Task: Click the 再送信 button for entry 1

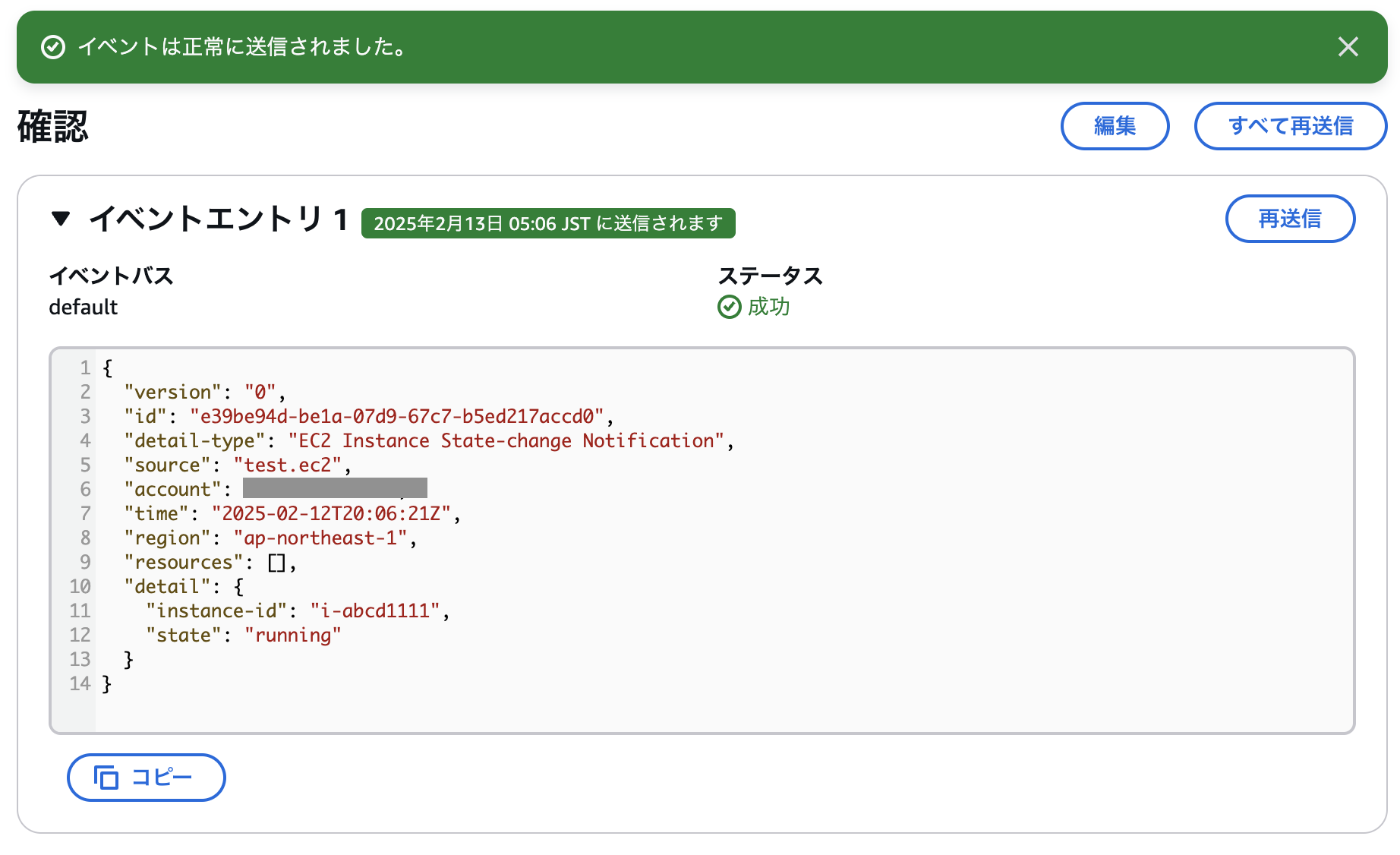Action: [1290, 219]
